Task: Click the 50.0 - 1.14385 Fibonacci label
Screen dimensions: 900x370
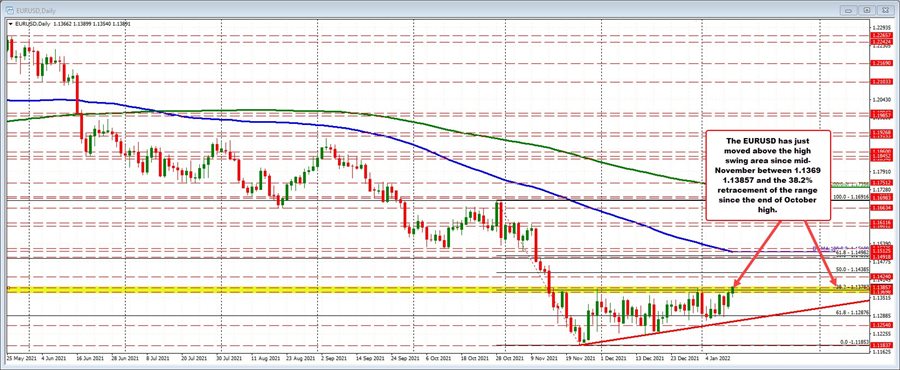Action: tap(852, 268)
